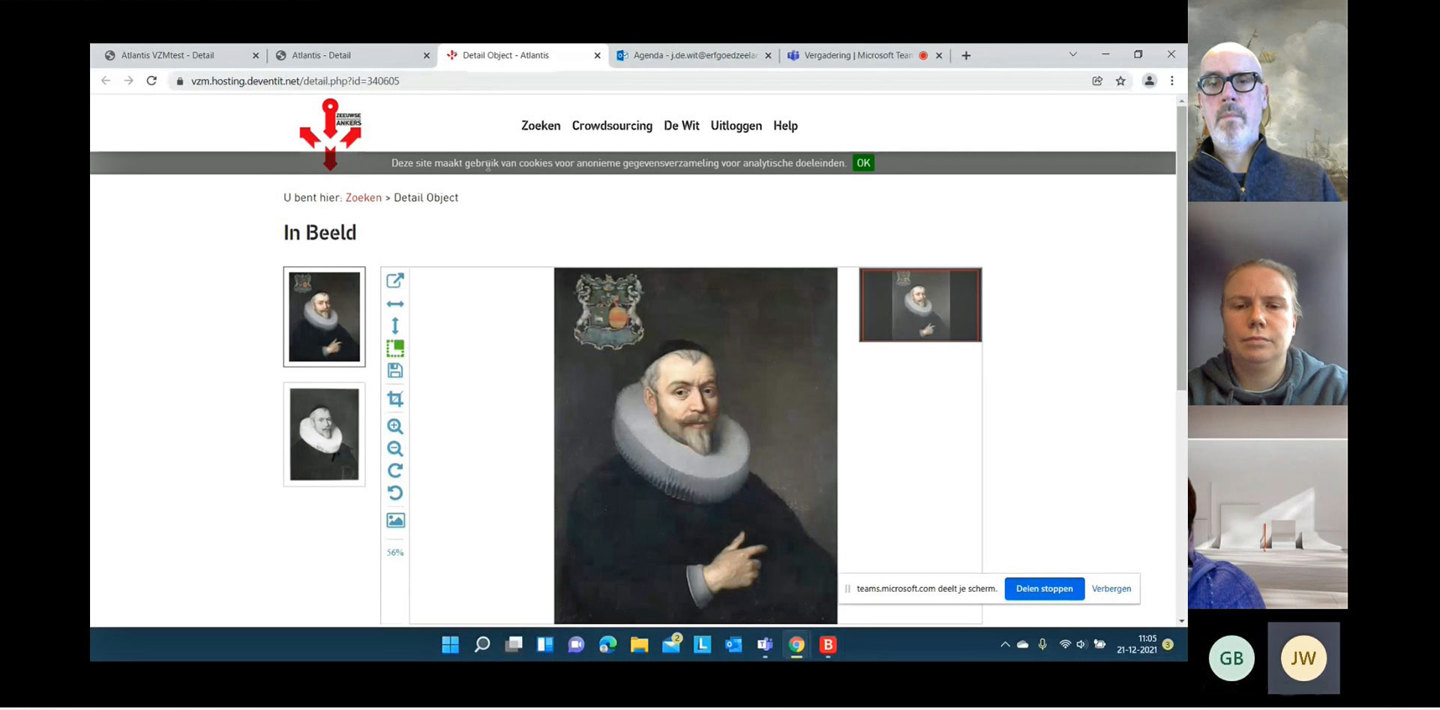Select second portrait thumbnail
Viewport: 1440px width, 710px height.
[324, 435]
